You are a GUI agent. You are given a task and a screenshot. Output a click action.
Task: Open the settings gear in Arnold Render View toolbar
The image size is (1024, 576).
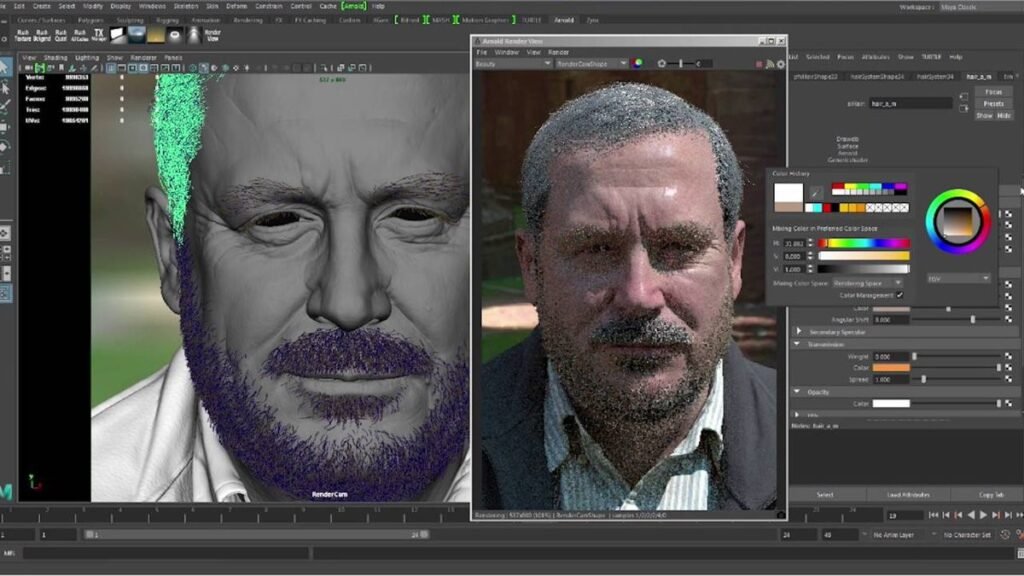[780, 63]
